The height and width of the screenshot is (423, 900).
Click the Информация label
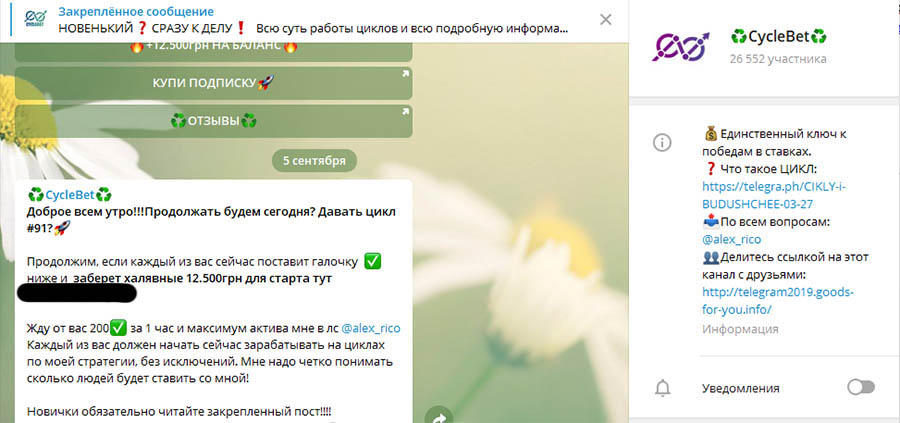point(740,329)
